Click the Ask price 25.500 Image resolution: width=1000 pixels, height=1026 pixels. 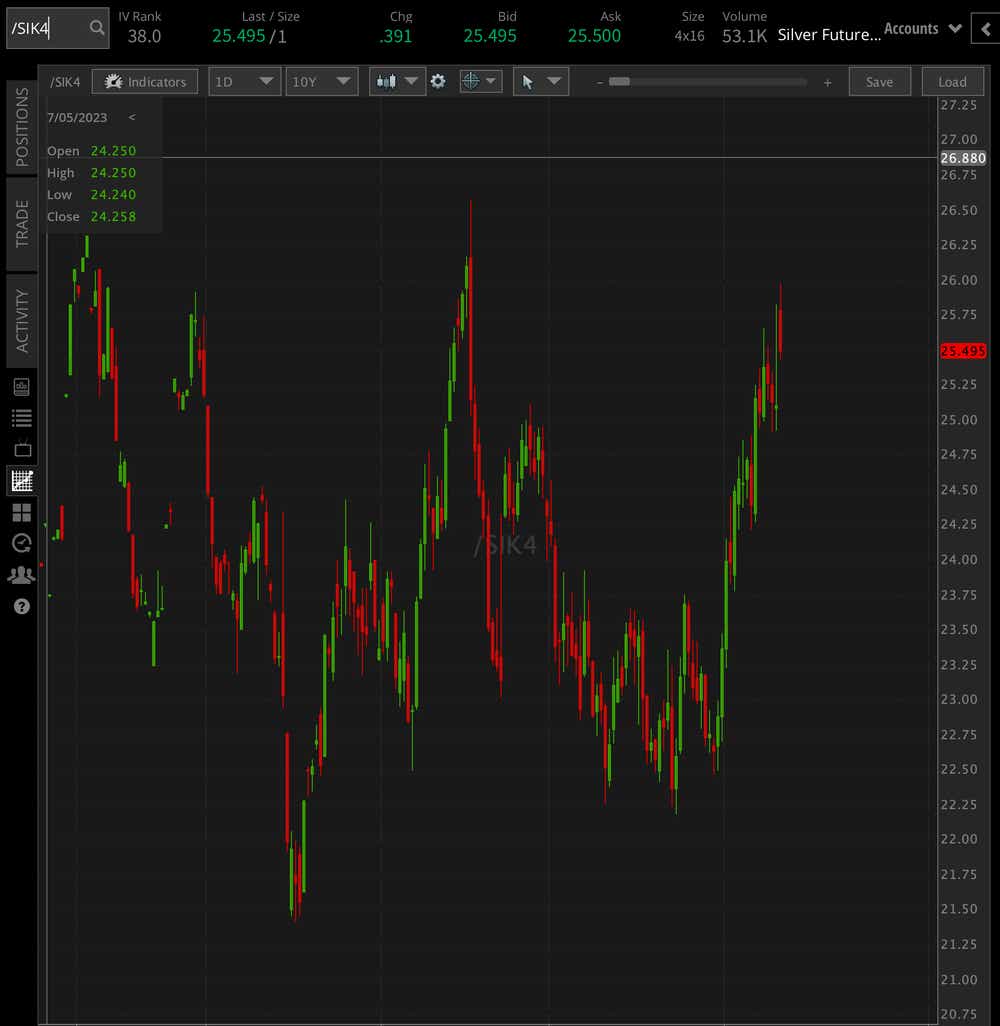click(x=594, y=36)
